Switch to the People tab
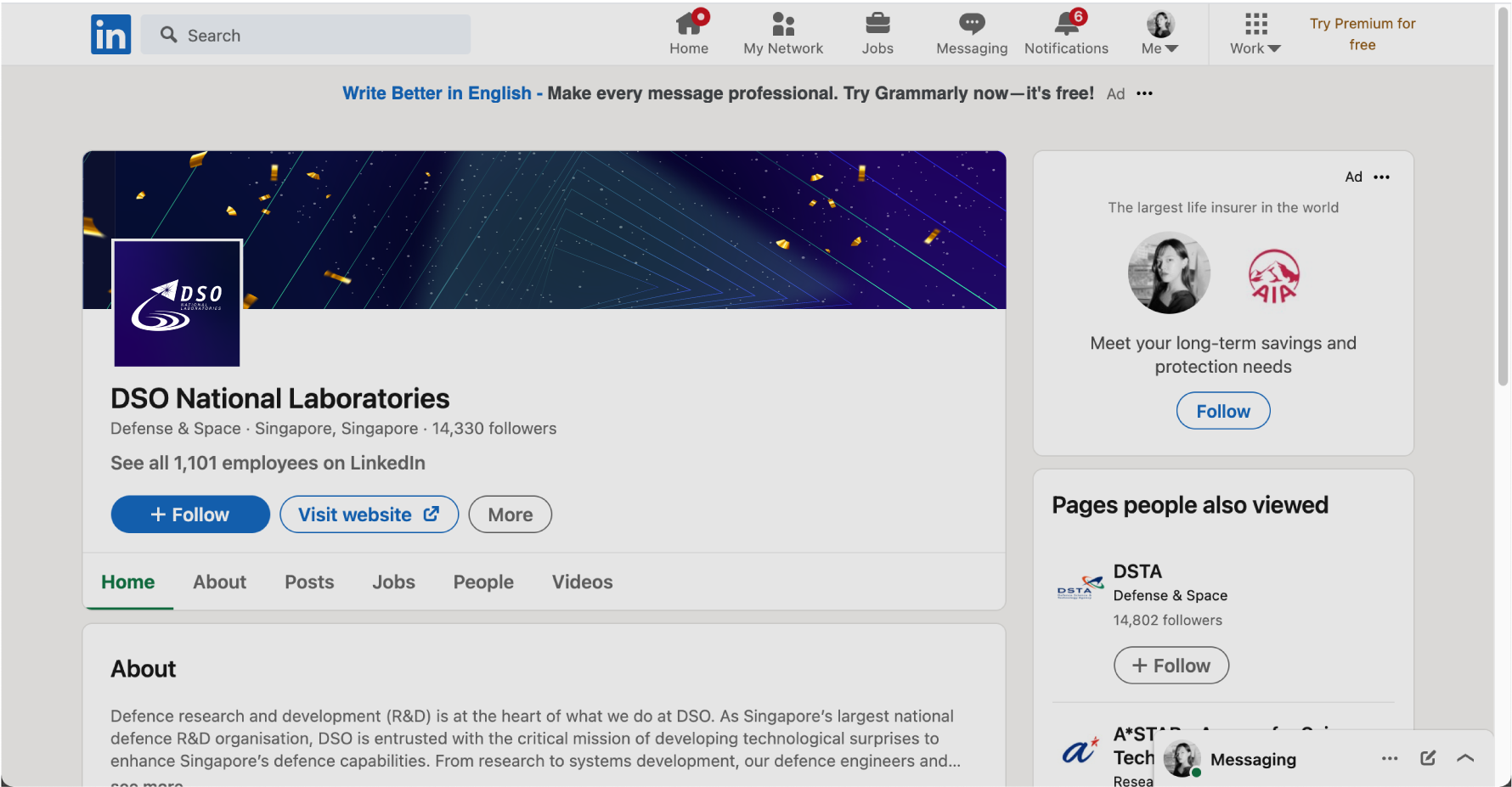1512x787 pixels. click(x=483, y=582)
